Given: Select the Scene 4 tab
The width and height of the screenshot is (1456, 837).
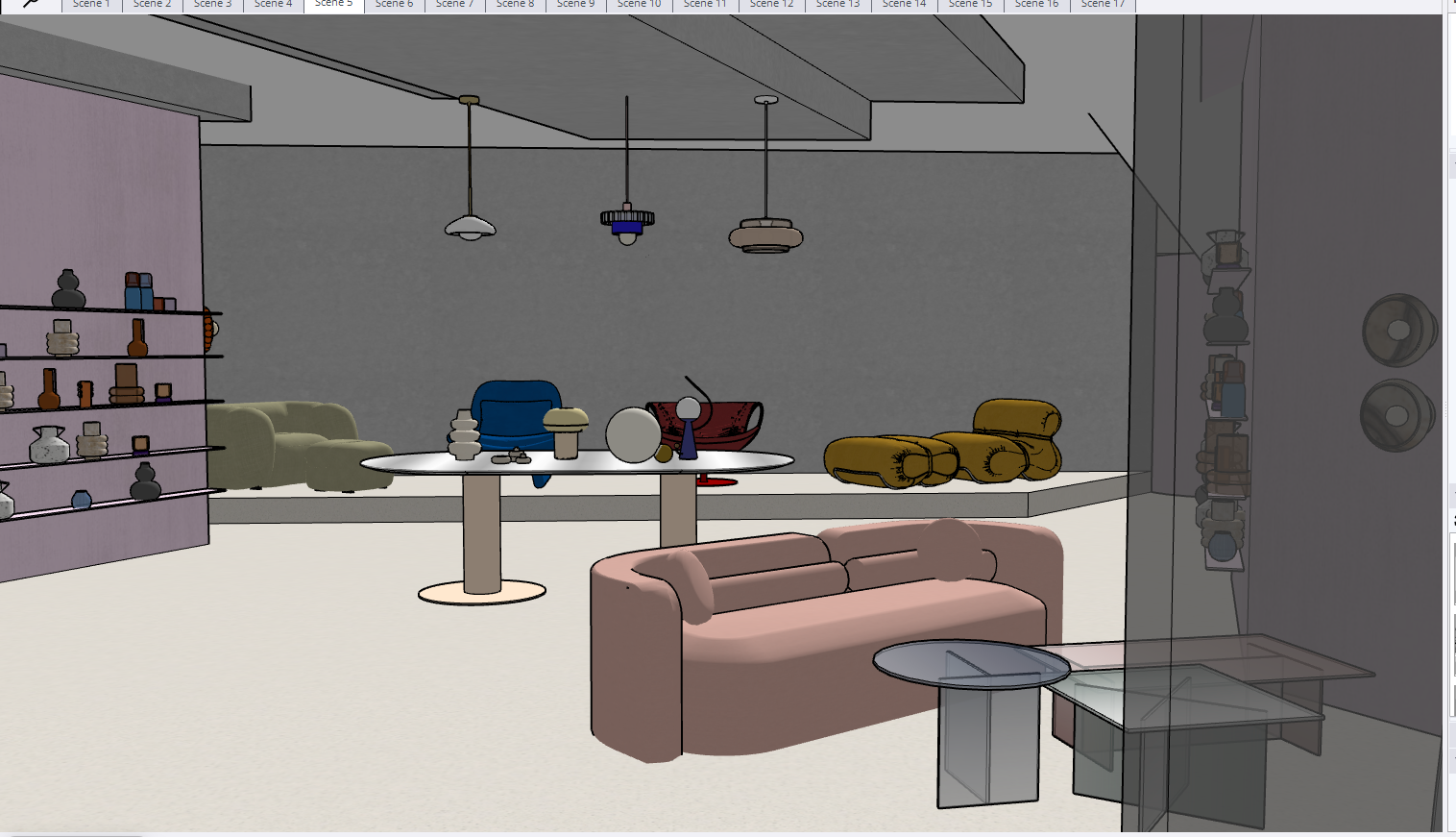Looking at the screenshot, I should pyautogui.click(x=273, y=5).
